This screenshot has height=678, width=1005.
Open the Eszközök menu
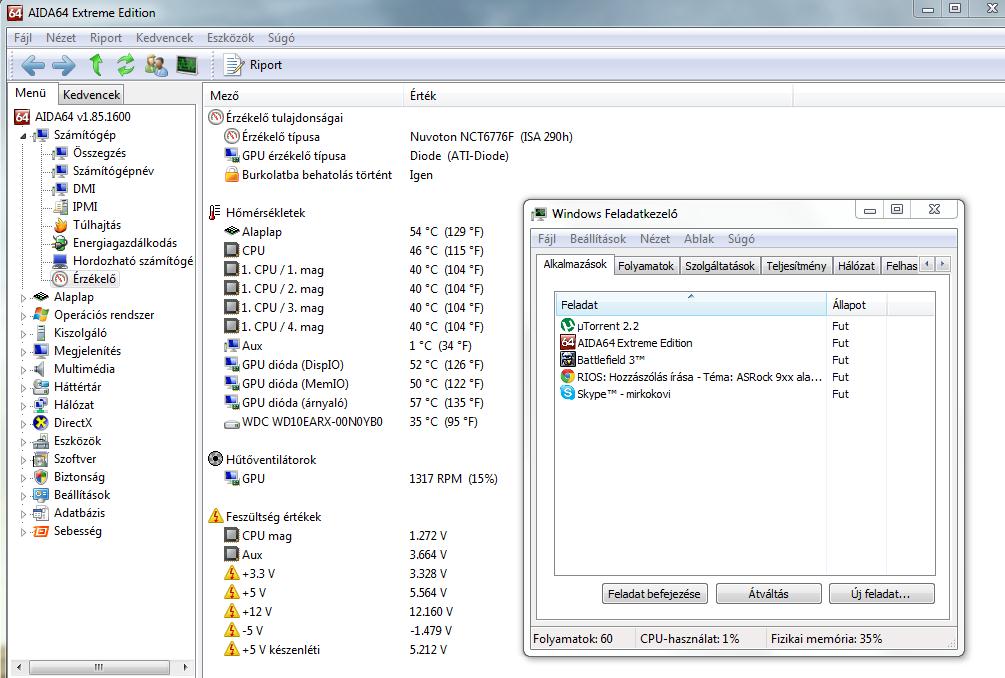click(x=231, y=38)
